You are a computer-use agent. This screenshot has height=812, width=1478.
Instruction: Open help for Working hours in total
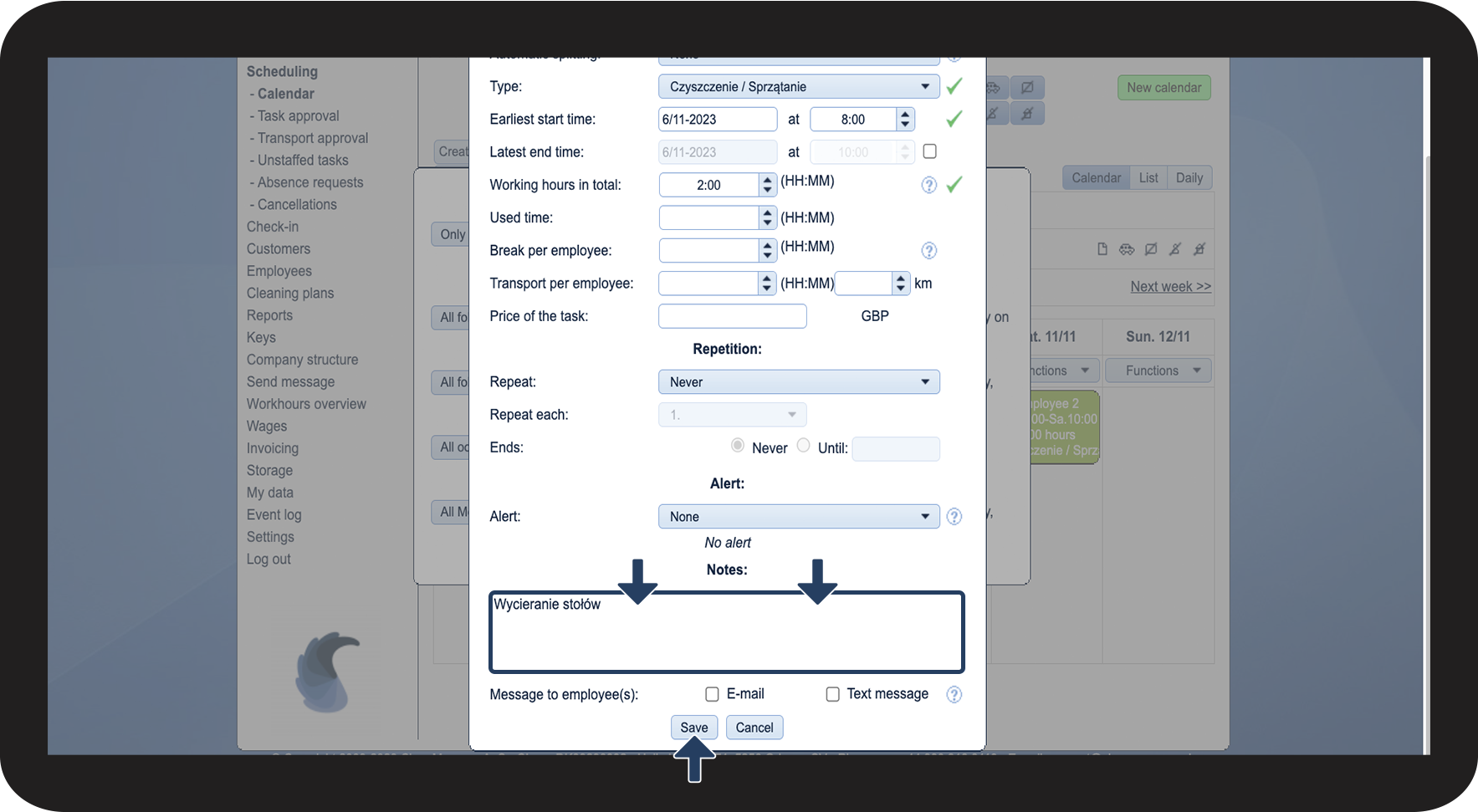pos(928,185)
